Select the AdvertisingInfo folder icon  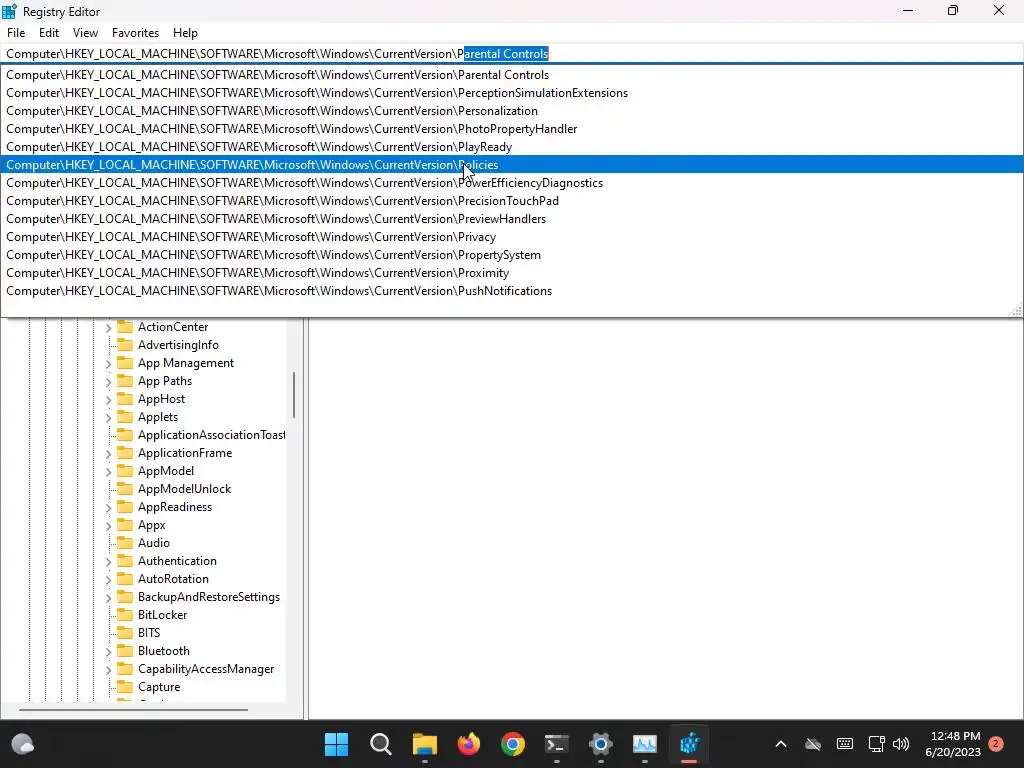[125, 345]
